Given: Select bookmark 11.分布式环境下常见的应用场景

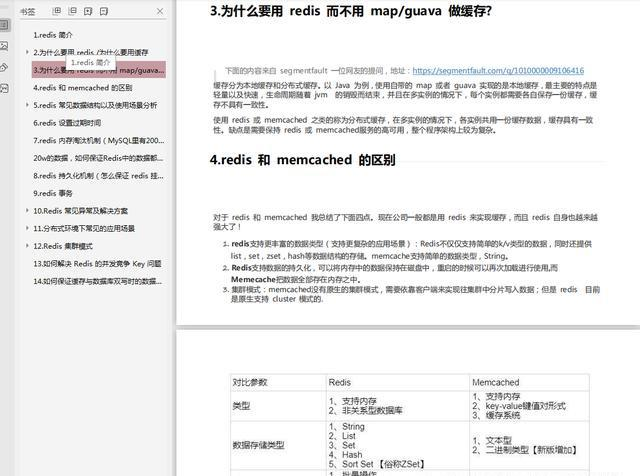Looking at the screenshot, I should click(84, 228).
